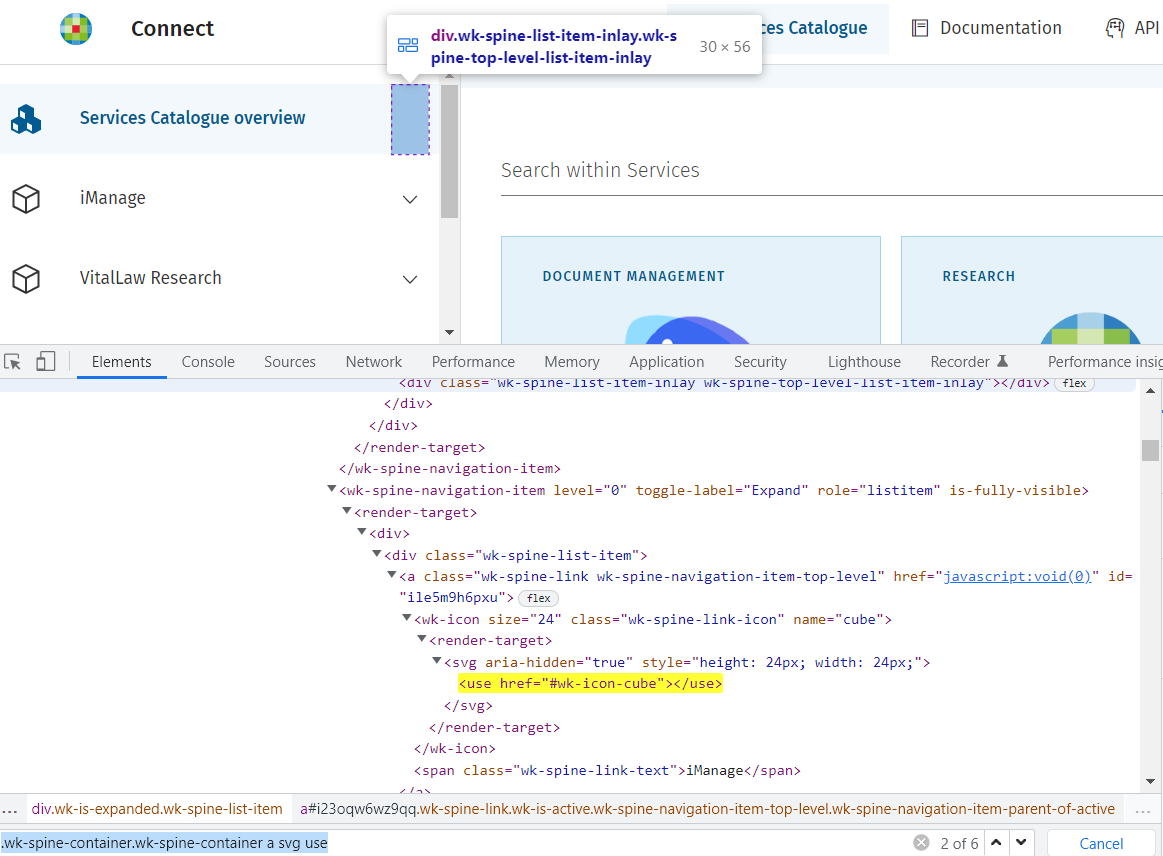Click the cube icon next to VitalLaw Research
Viewport: 1163px width, 856px height.
pos(26,279)
